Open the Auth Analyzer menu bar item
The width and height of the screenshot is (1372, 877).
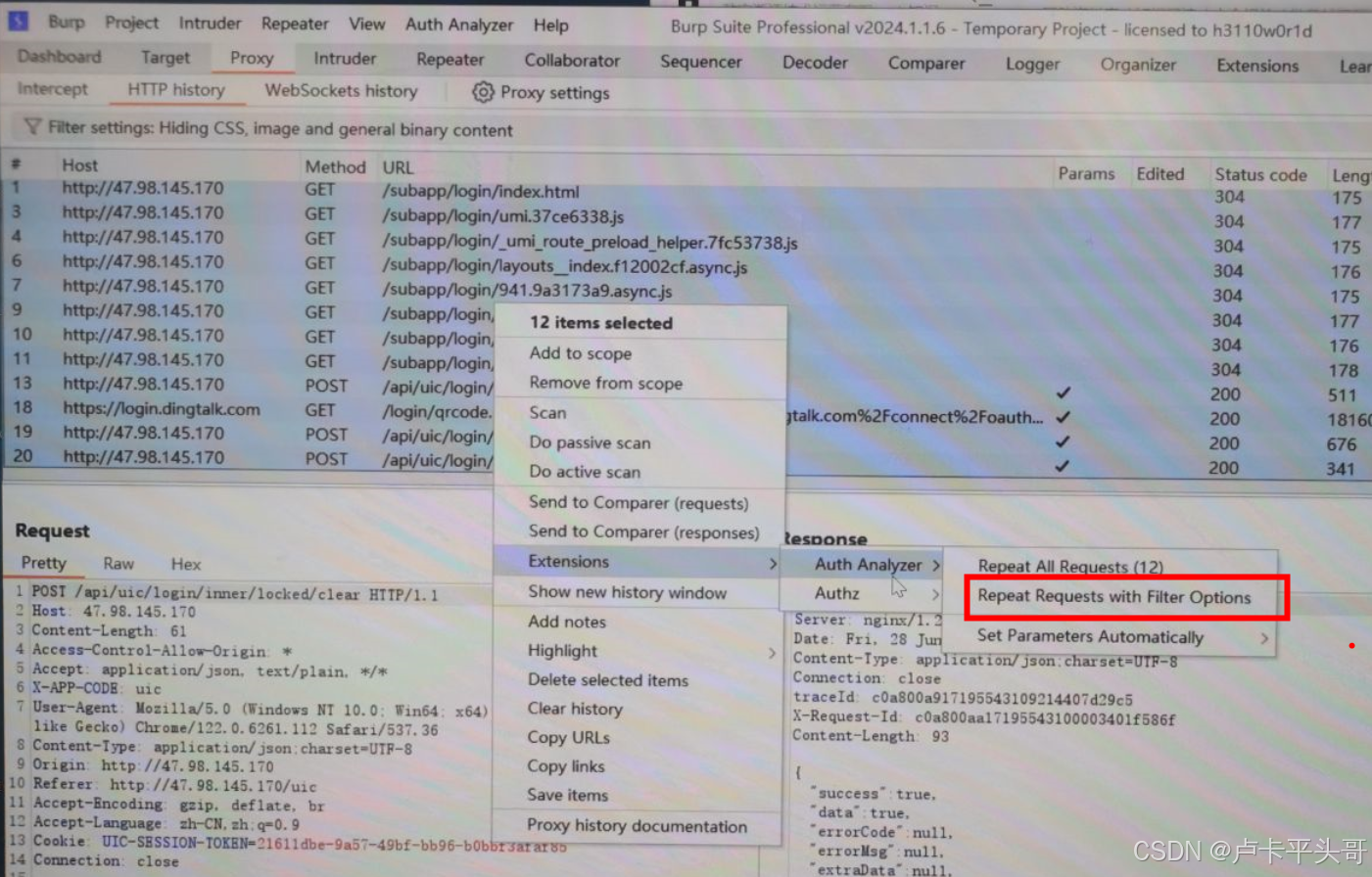(x=458, y=24)
